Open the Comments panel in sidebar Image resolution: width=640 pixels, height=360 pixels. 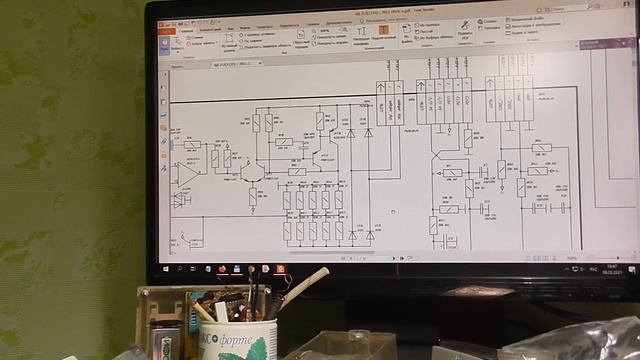(x=164, y=129)
